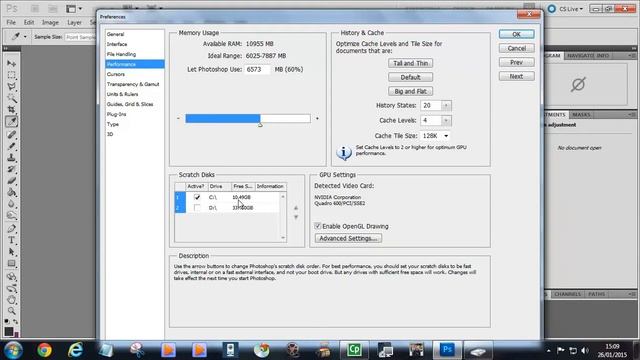Image resolution: width=640 pixels, height=360 pixels.
Task: Click the Prev button
Action: pos(516,62)
